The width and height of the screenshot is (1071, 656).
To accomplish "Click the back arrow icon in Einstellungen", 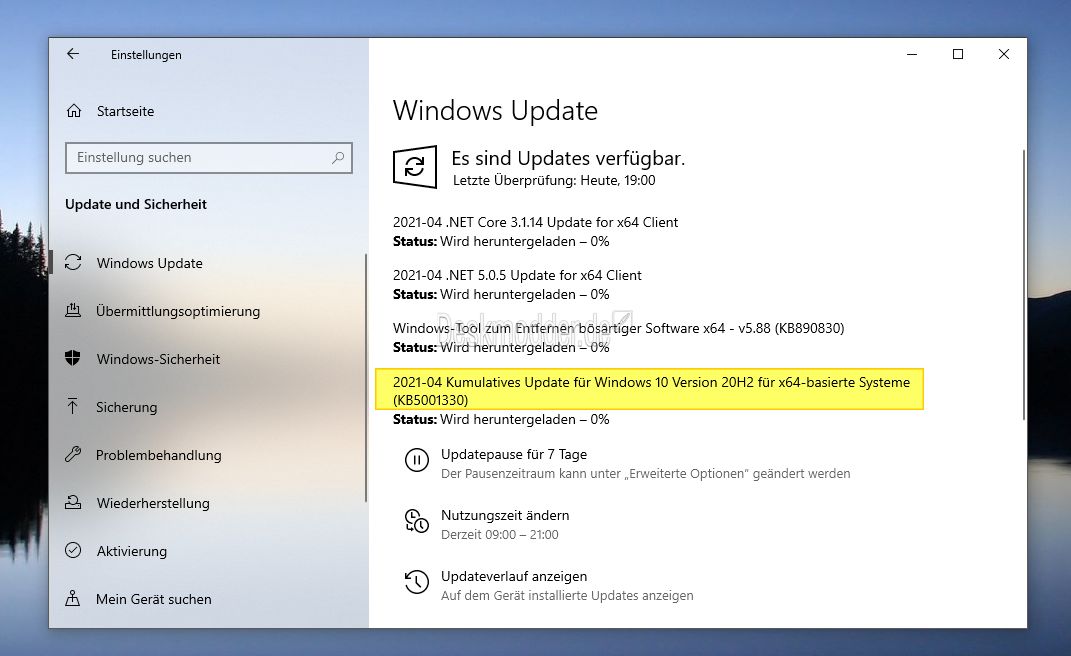I will tap(73, 54).
